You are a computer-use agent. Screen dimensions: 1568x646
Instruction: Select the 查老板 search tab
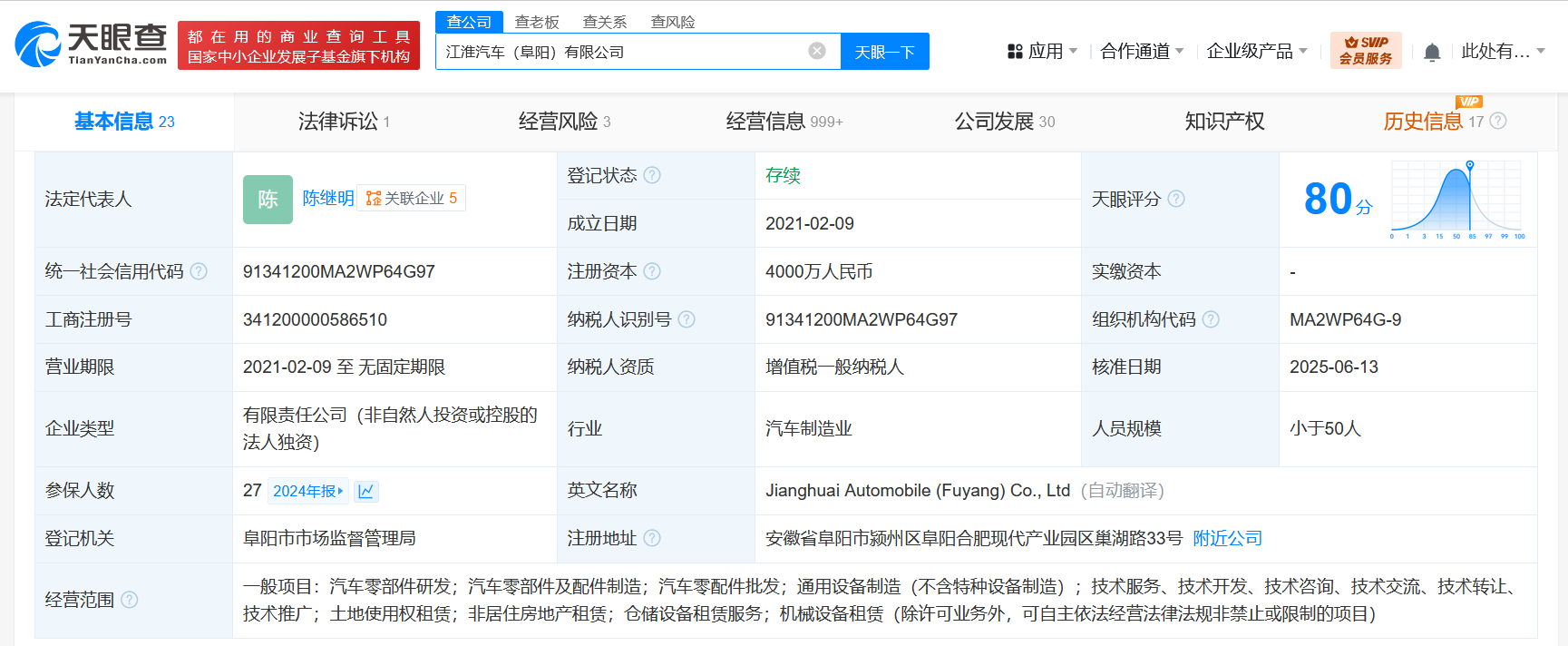537,22
